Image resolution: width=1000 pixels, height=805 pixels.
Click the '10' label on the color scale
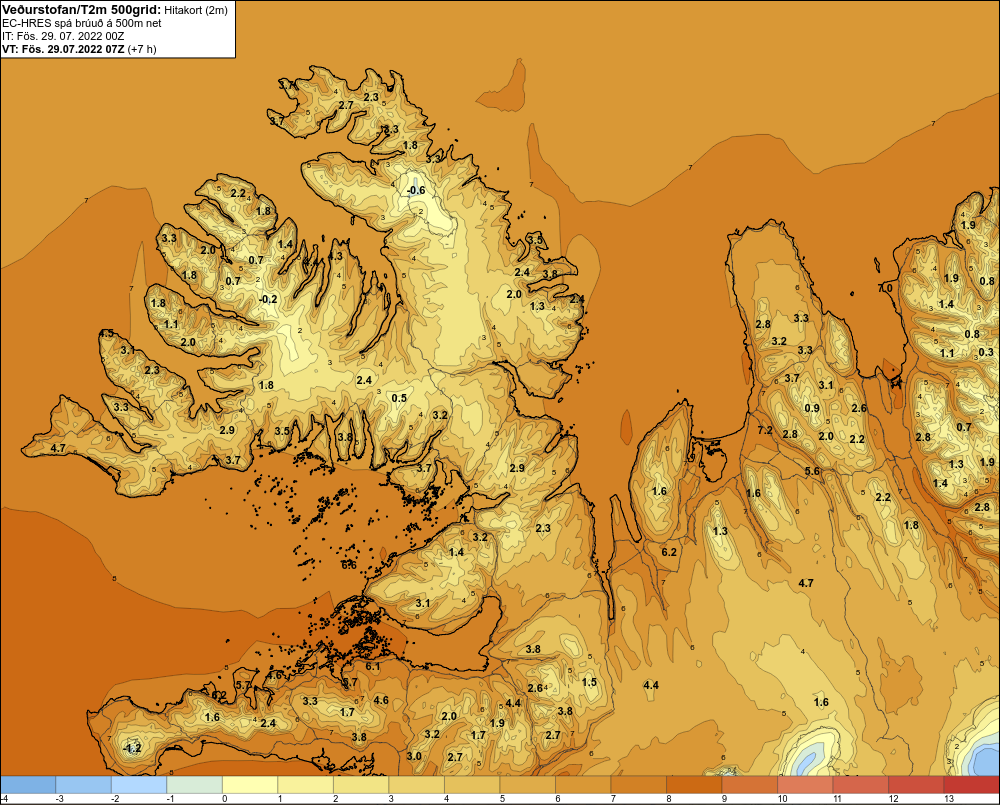tap(782, 799)
